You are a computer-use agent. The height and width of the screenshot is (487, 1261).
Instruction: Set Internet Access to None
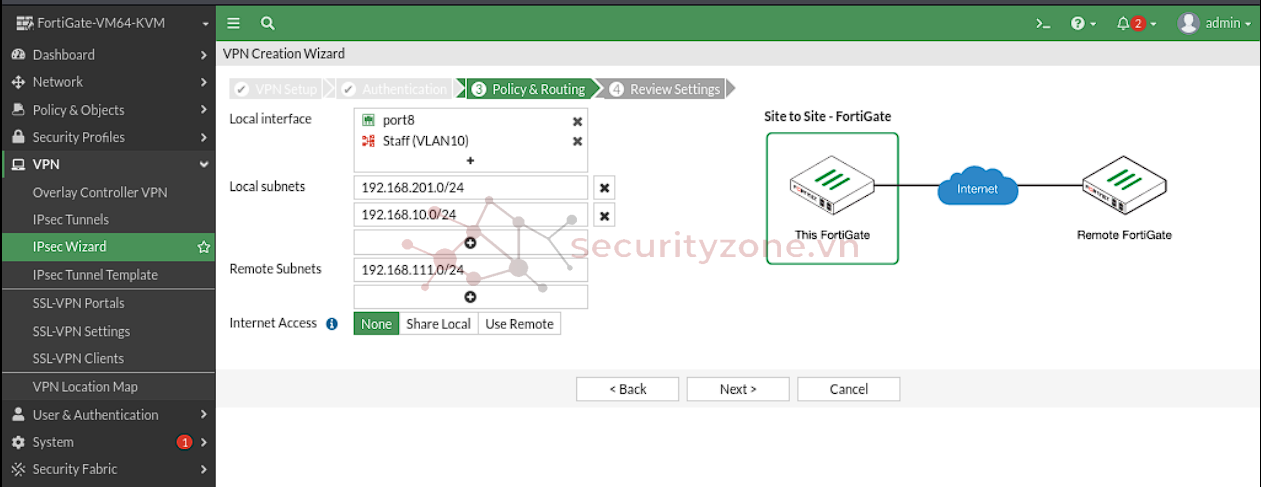pos(377,324)
